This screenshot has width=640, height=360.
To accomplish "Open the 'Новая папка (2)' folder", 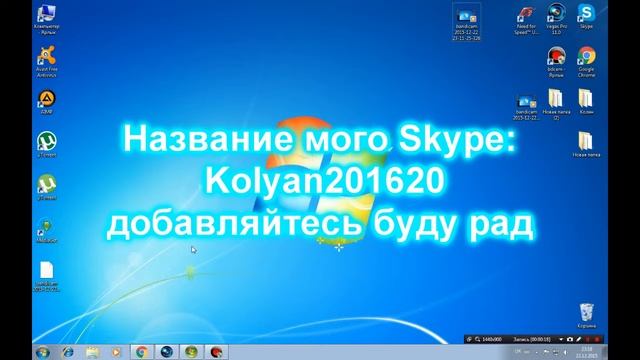I will 556,104.
